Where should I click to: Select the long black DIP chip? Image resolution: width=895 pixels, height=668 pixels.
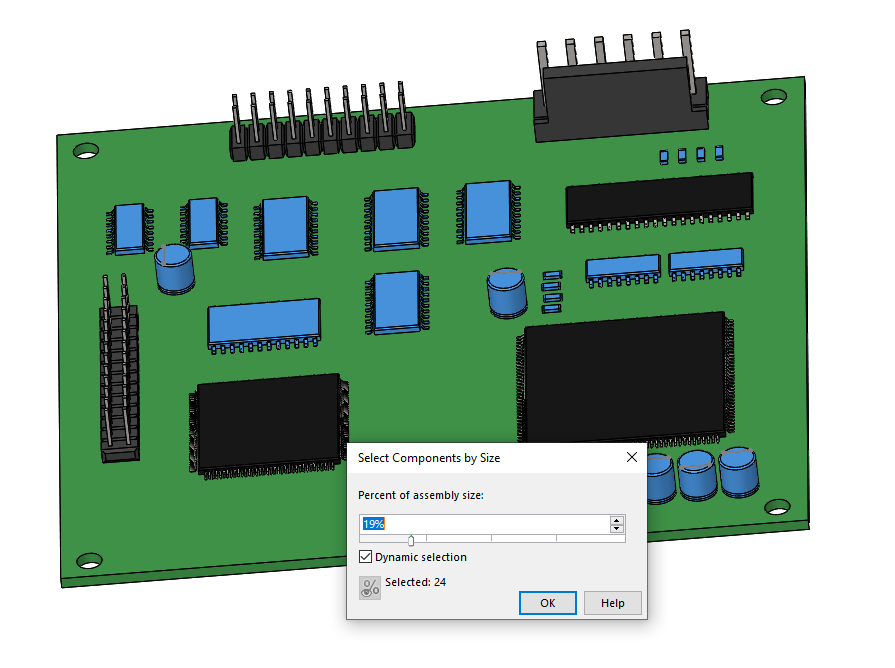(658, 199)
